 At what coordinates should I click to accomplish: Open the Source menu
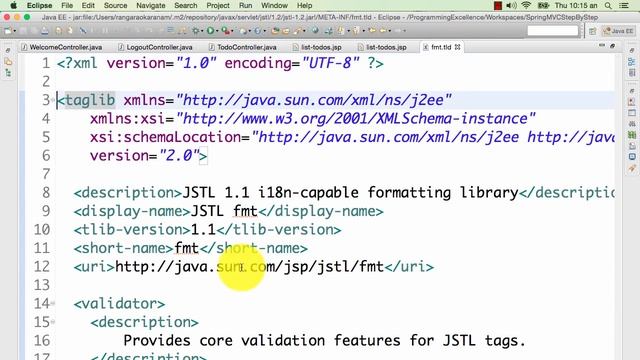point(116,6)
